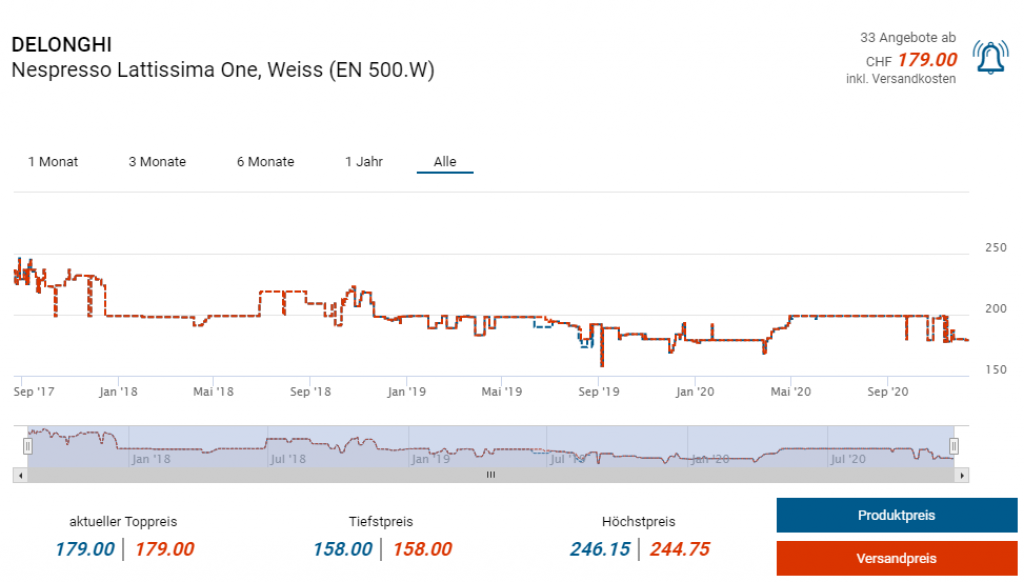
Task: Click the right range handle of the navigator
Action: pyautogui.click(x=954, y=446)
